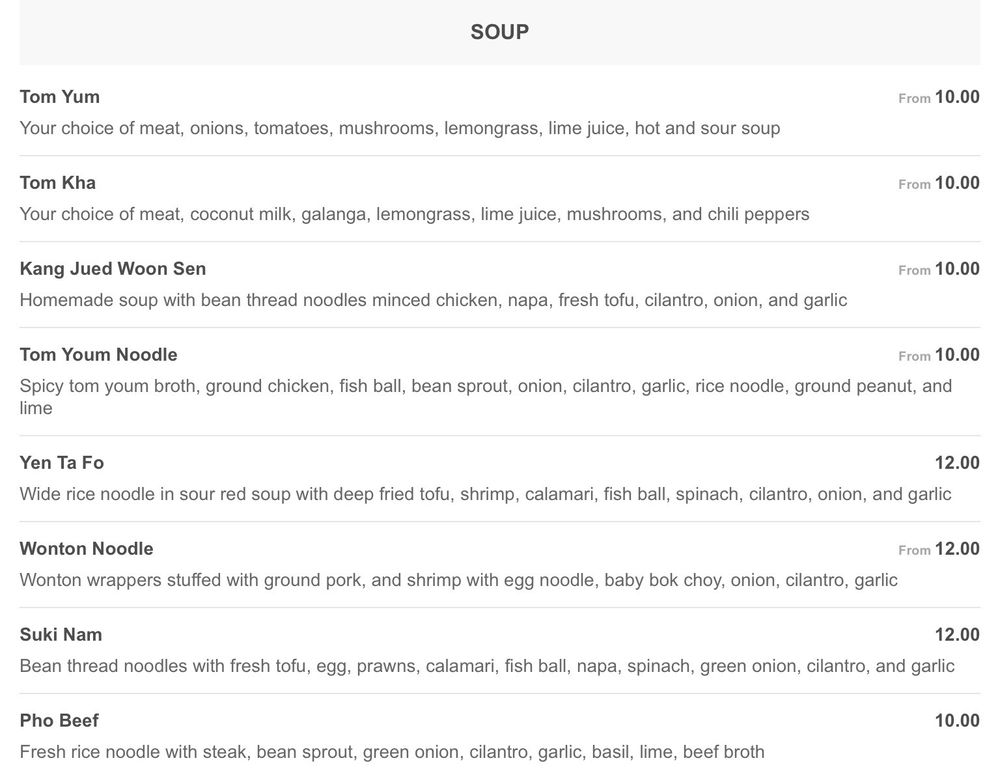1000x782 pixels.
Task: Click Yen Ta Fo's 12.00 price
Action: point(957,463)
